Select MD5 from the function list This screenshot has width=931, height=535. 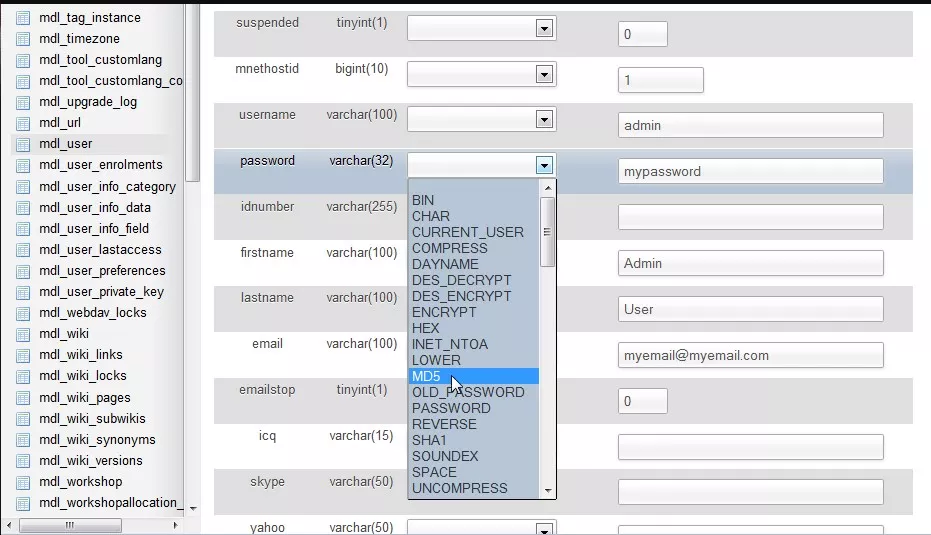[x=426, y=376]
